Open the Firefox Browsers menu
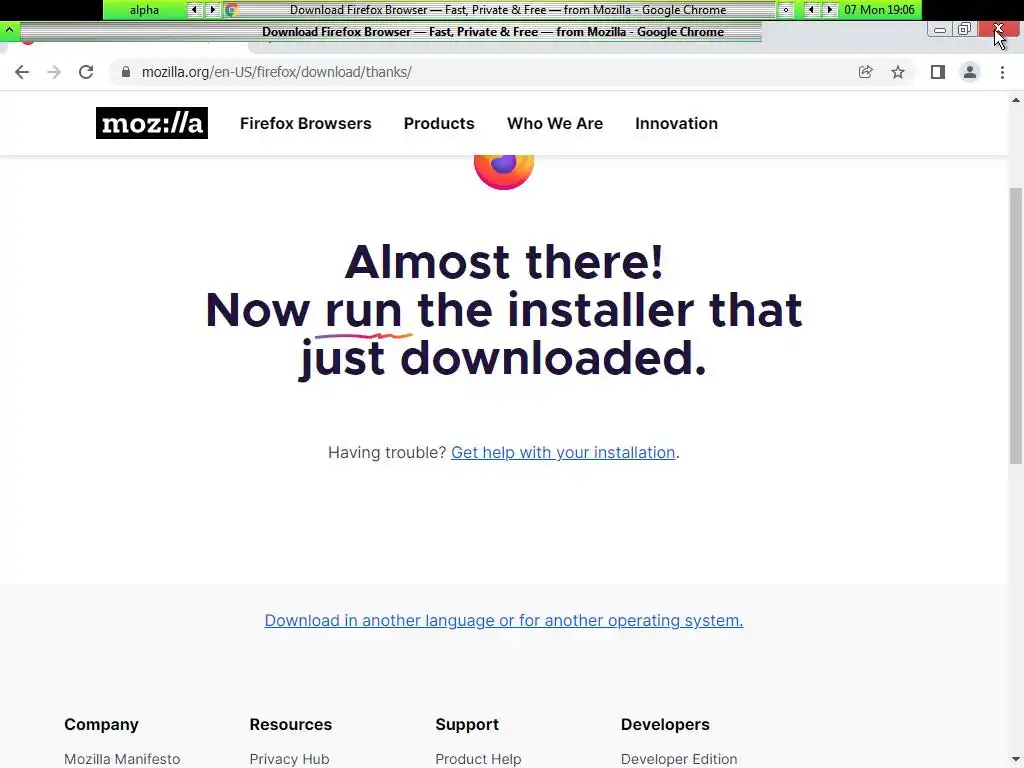The image size is (1024, 768). 306,123
